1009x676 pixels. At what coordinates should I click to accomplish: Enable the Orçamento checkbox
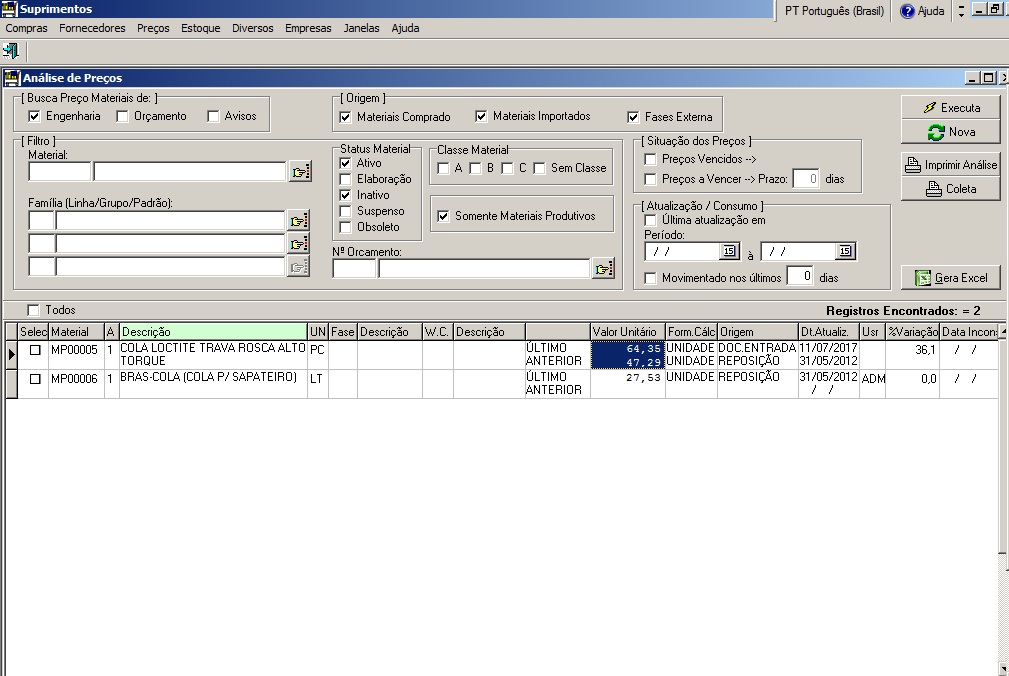pyautogui.click(x=123, y=116)
